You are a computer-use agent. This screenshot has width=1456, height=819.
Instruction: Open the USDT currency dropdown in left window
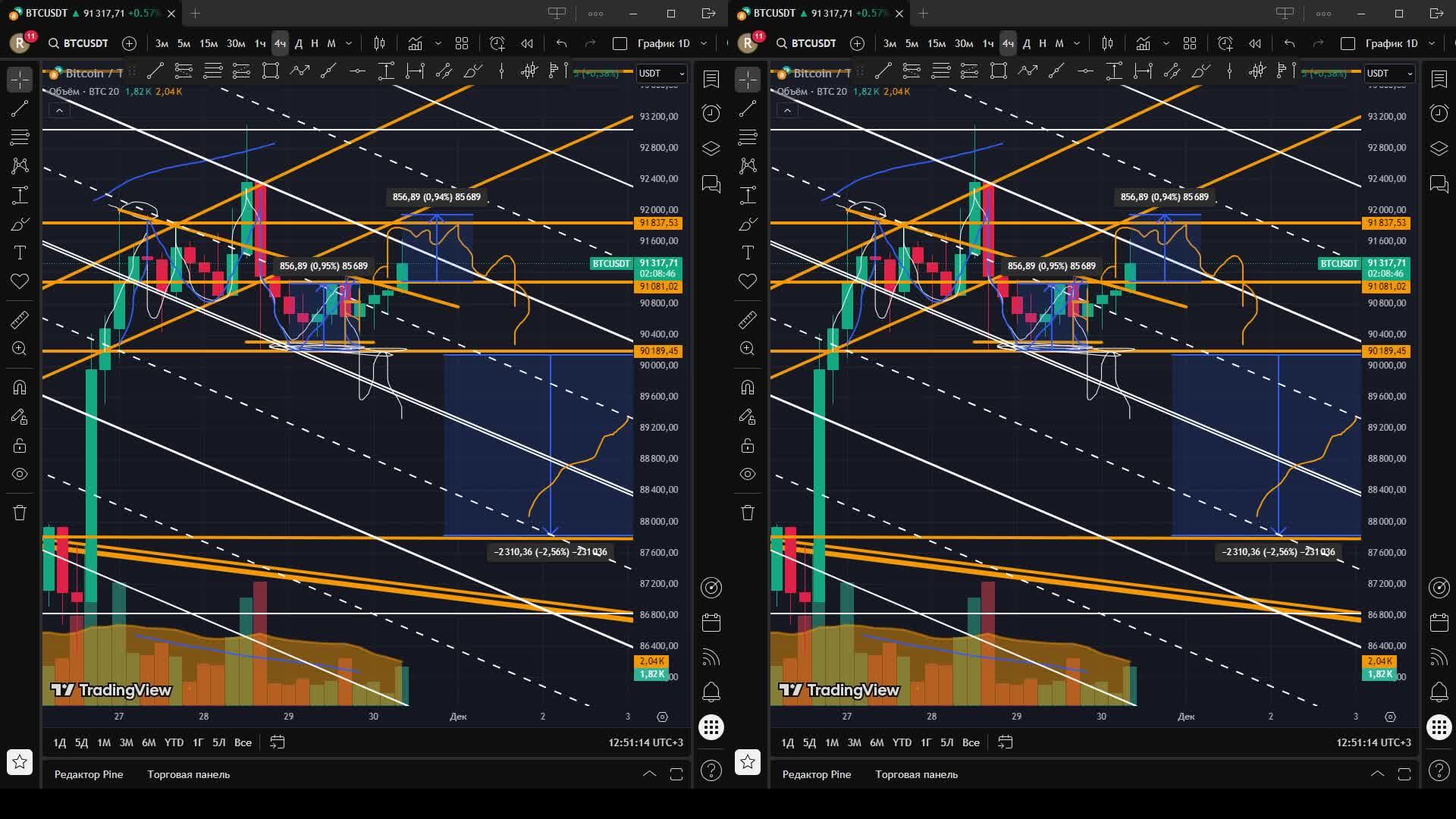(x=661, y=73)
